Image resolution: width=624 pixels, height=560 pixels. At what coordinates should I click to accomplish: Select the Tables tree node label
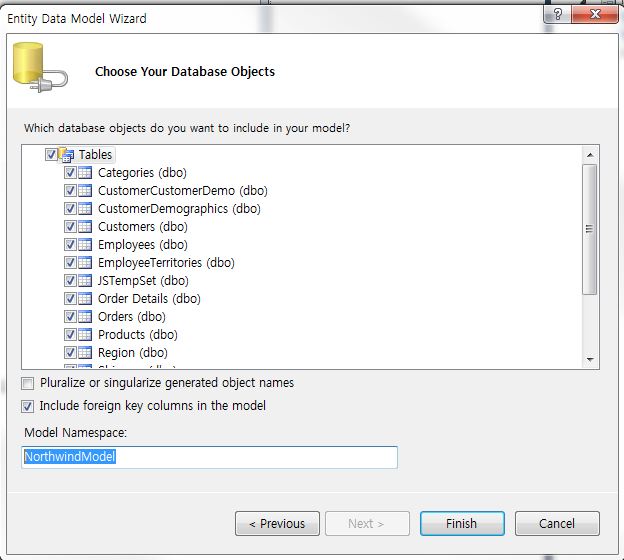pos(96,154)
